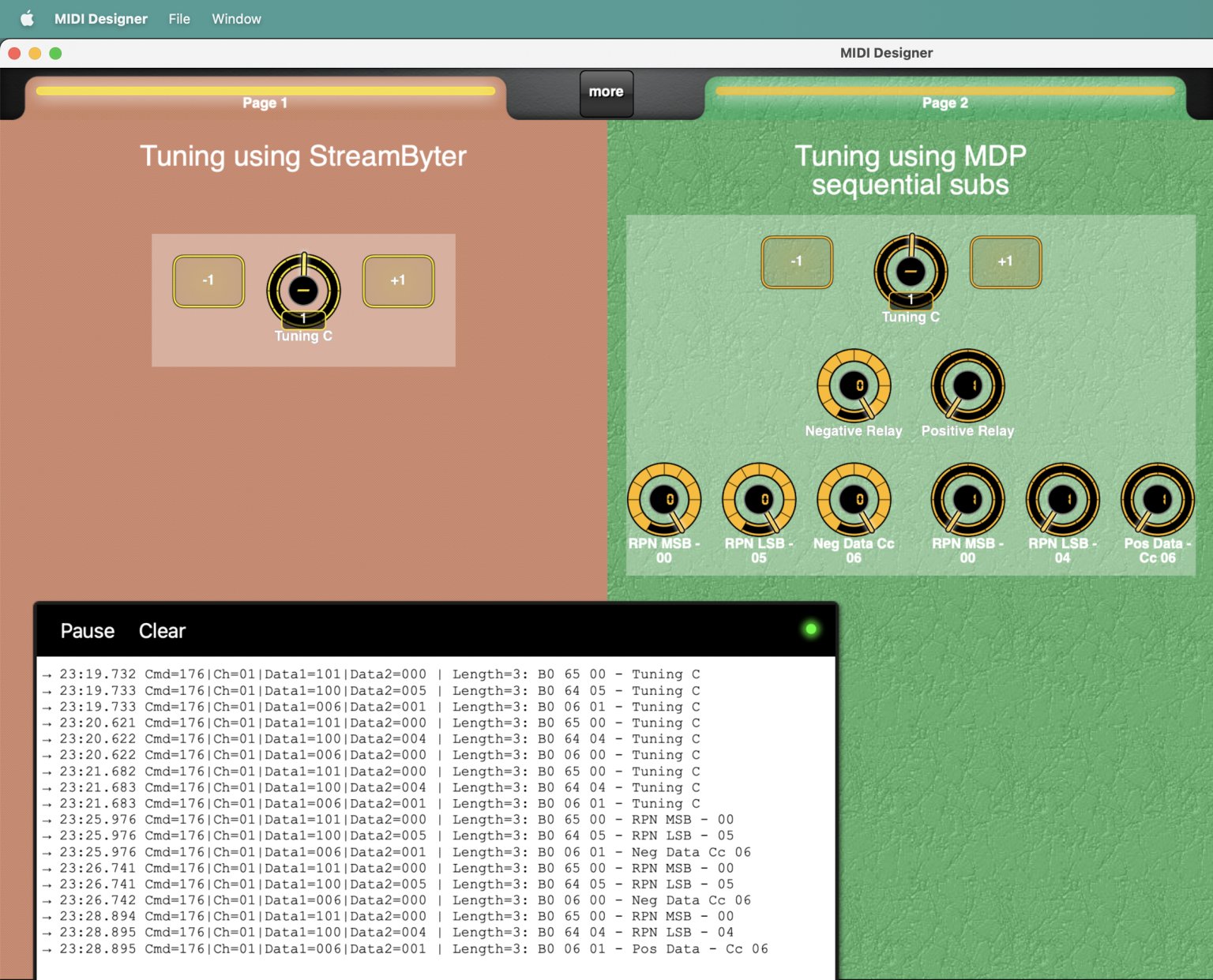Viewport: 1213px width, 980px height.
Task: Switch to the Page 2 tab
Action: tap(945, 99)
